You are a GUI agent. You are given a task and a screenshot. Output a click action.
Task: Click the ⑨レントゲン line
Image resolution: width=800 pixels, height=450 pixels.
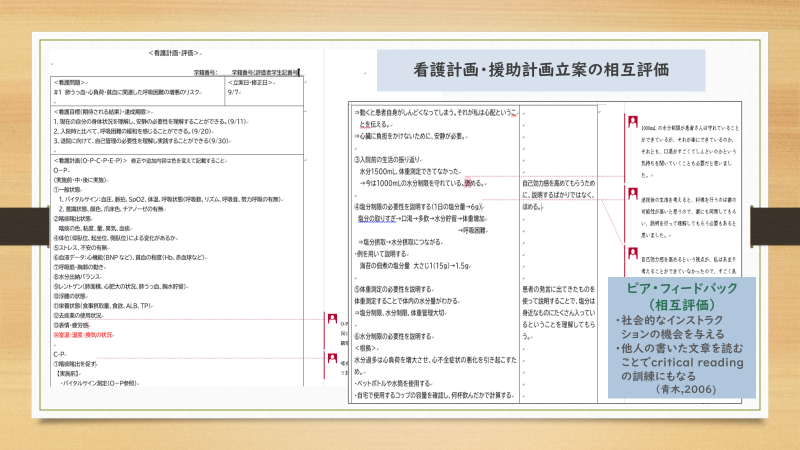(121, 286)
